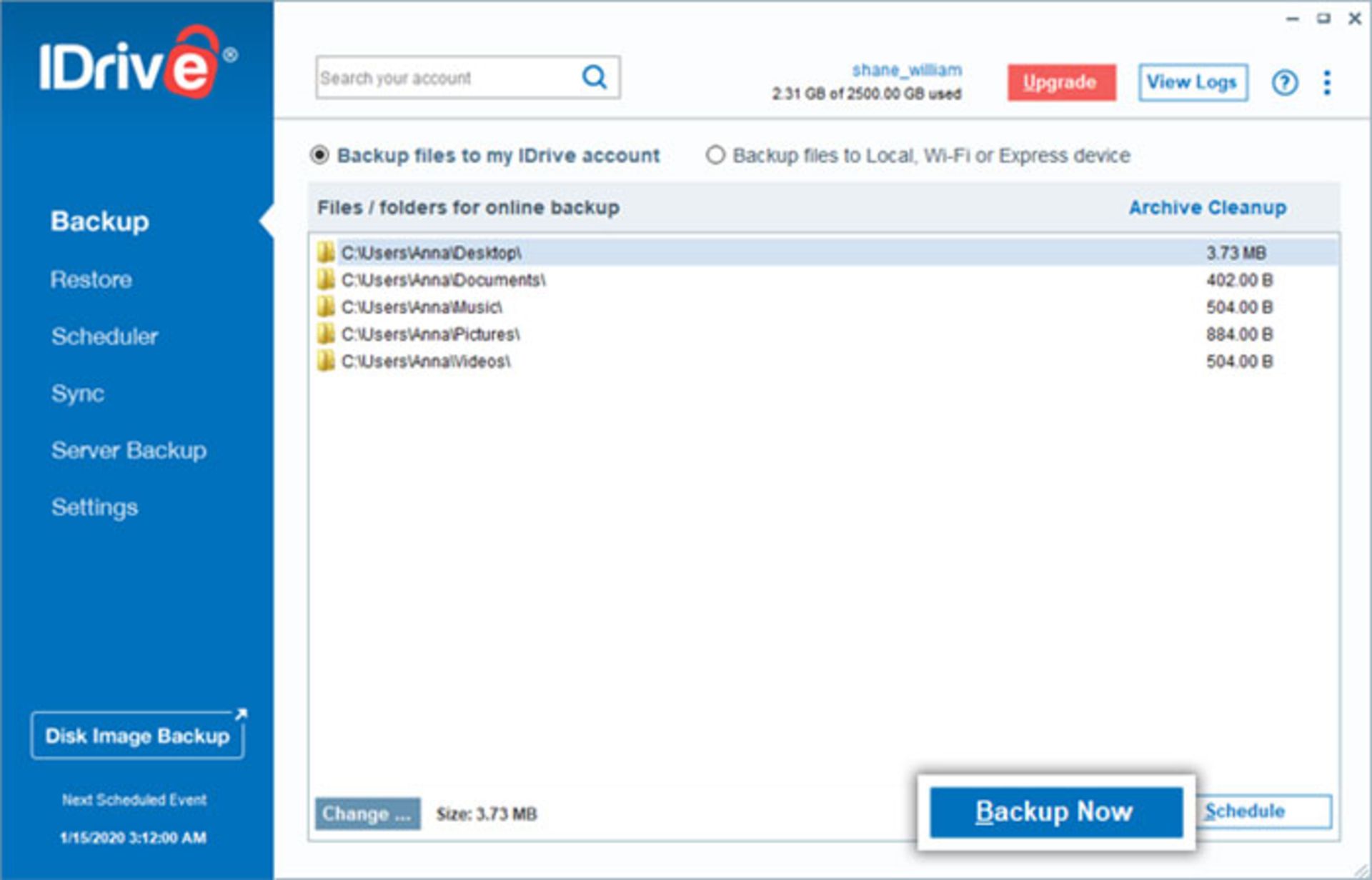
Task: Click the Music folder icon
Action: coord(326,306)
